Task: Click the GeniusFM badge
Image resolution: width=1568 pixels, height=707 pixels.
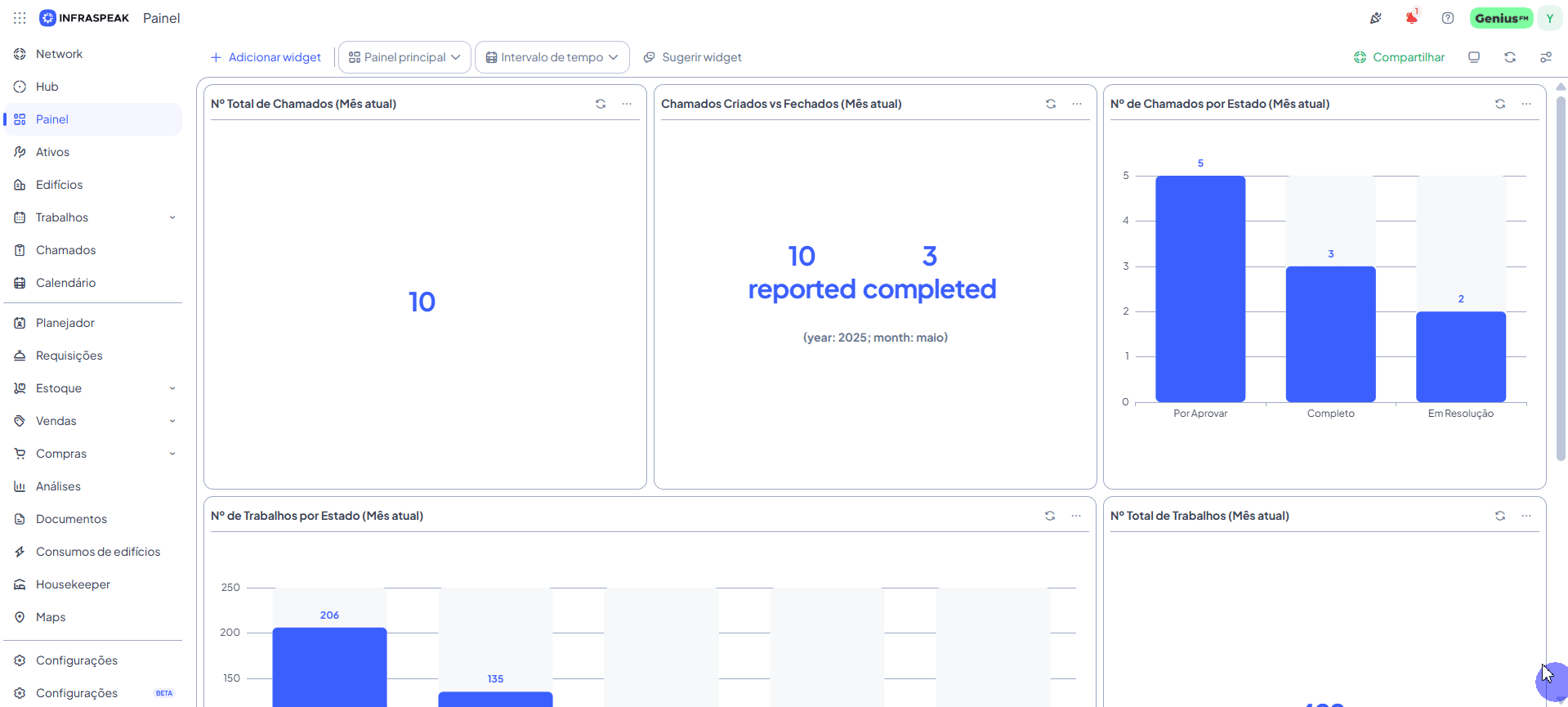Action: tap(1502, 18)
